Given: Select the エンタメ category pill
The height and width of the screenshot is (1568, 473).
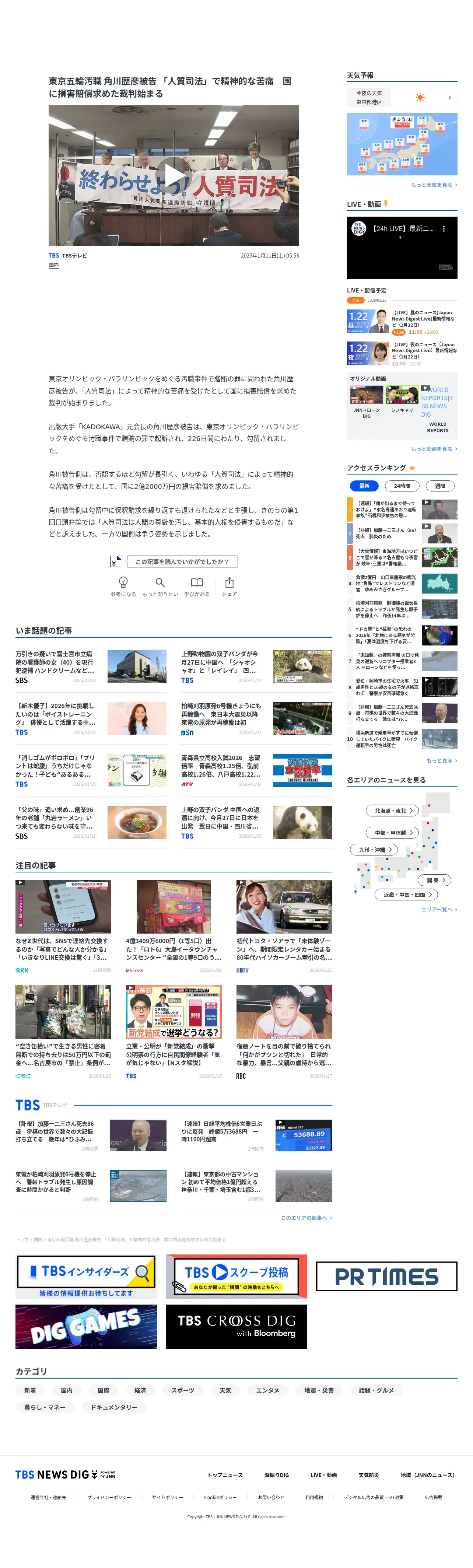Looking at the screenshot, I should point(268,1390).
